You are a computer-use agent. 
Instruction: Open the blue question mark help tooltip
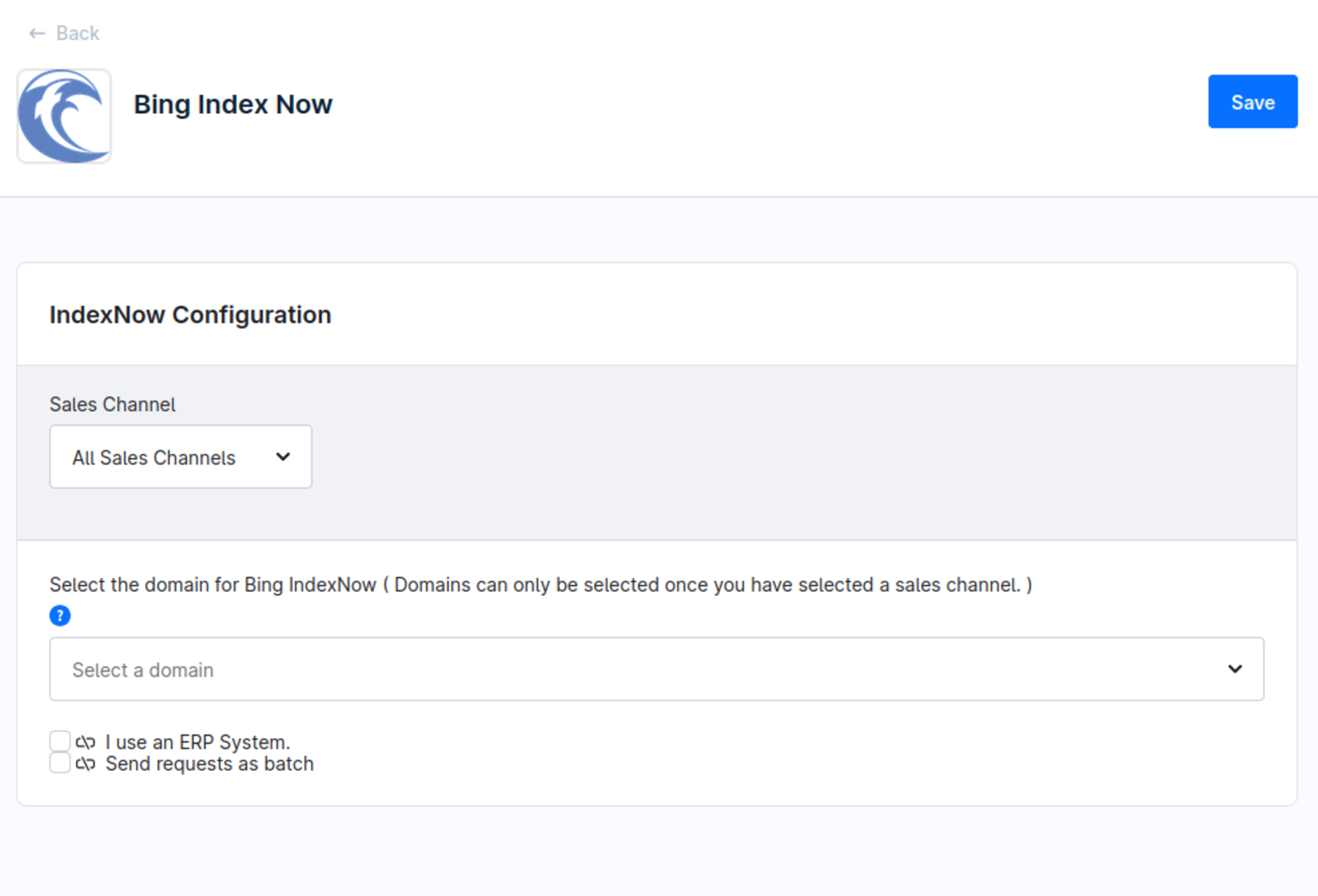click(60, 615)
